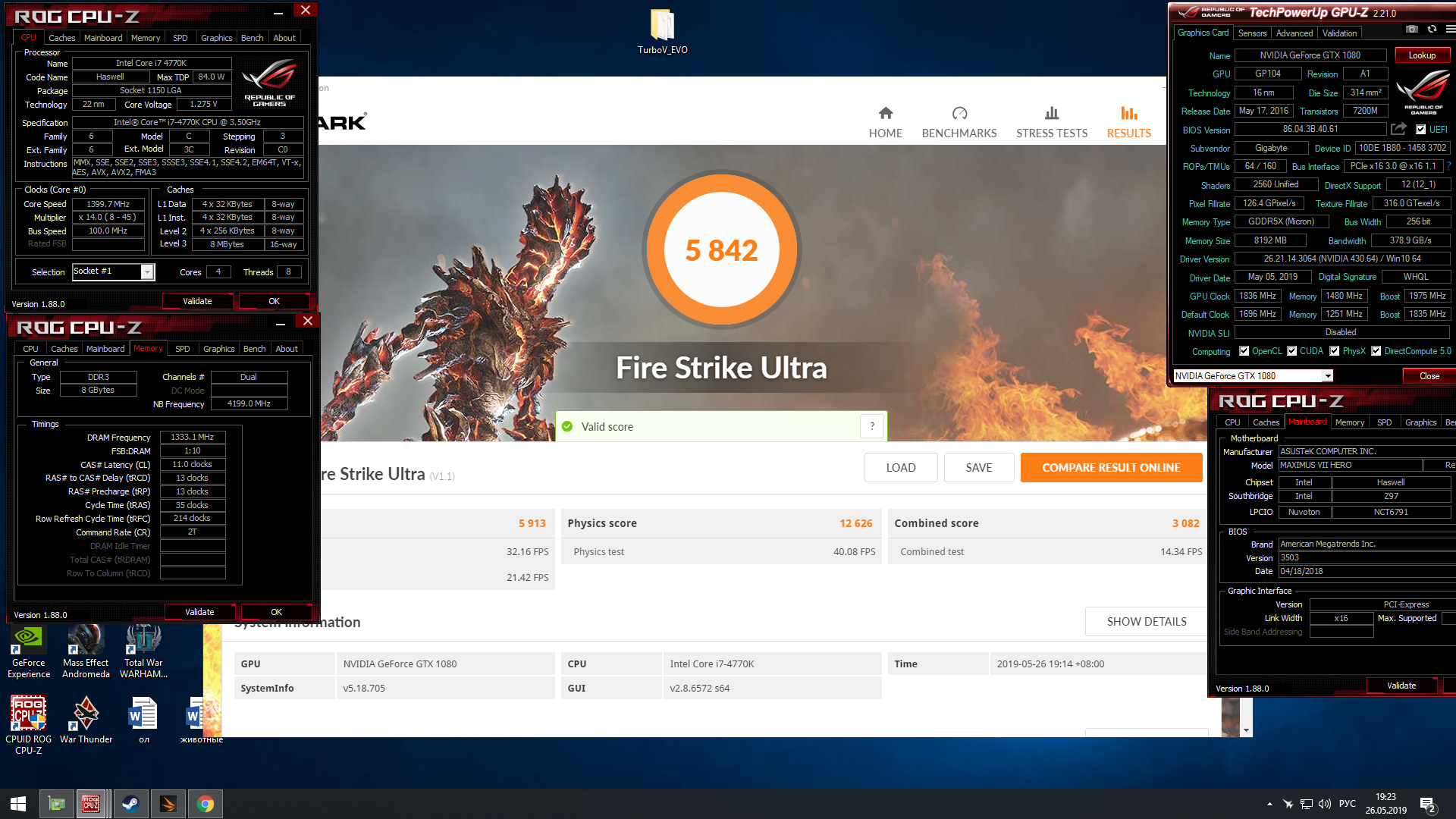Switch to Validation tab in GPU-Z

click(1339, 33)
